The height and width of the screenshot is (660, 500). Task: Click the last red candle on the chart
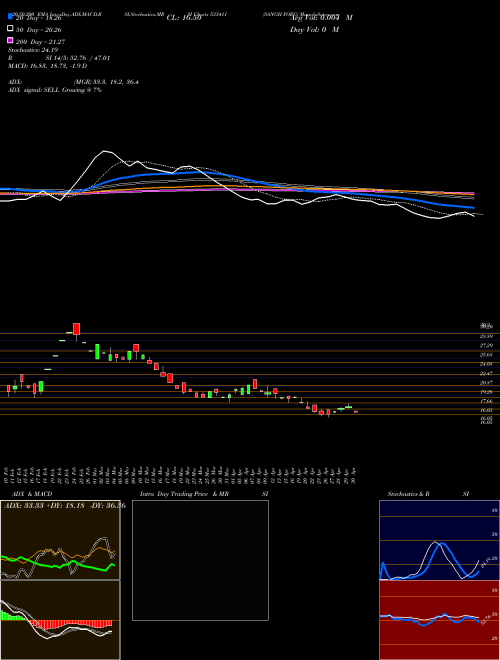[356, 412]
